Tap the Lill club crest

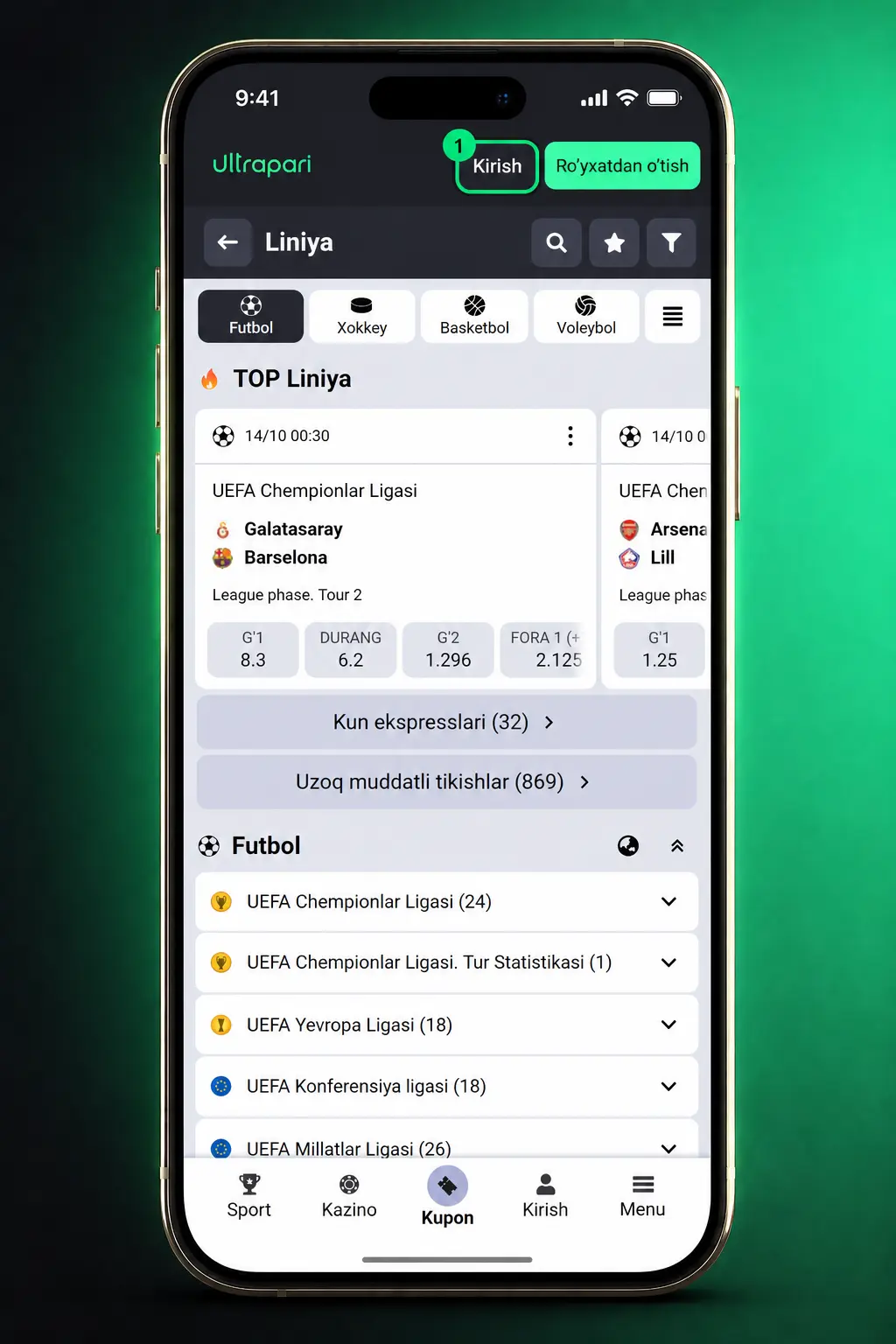click(629, 557)
